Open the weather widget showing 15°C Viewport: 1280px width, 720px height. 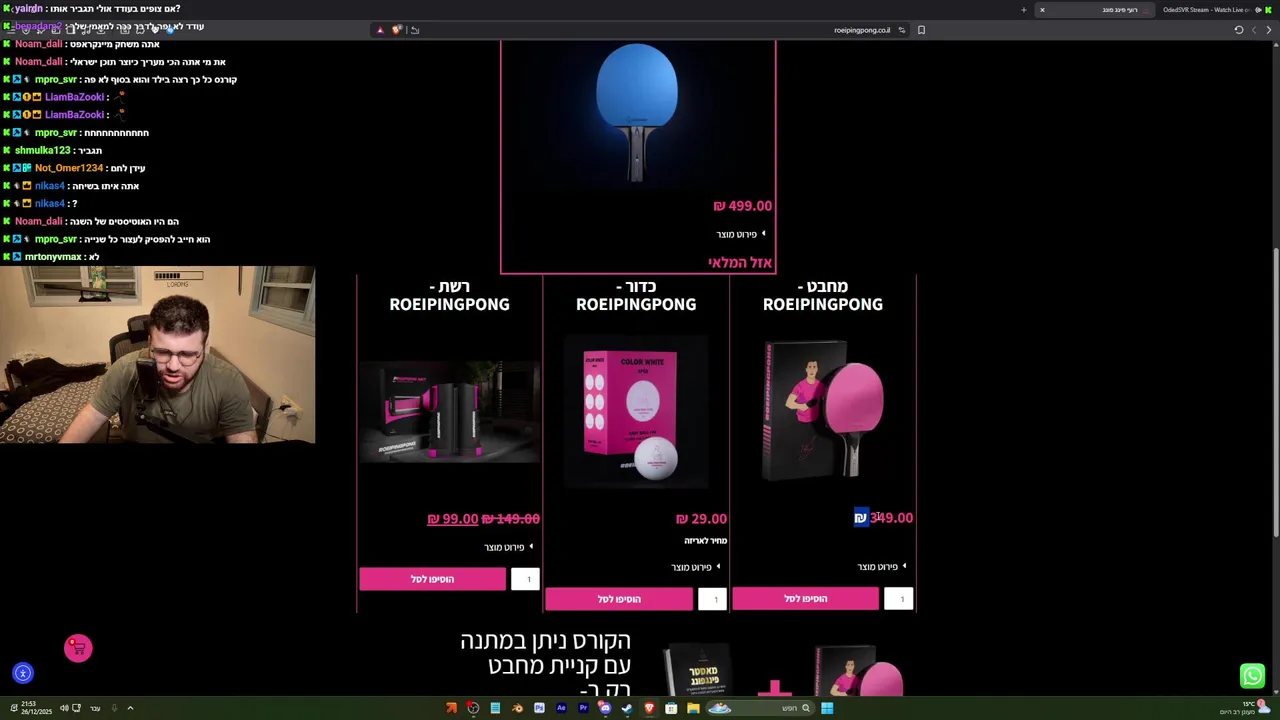click(x=1243, y=708)
